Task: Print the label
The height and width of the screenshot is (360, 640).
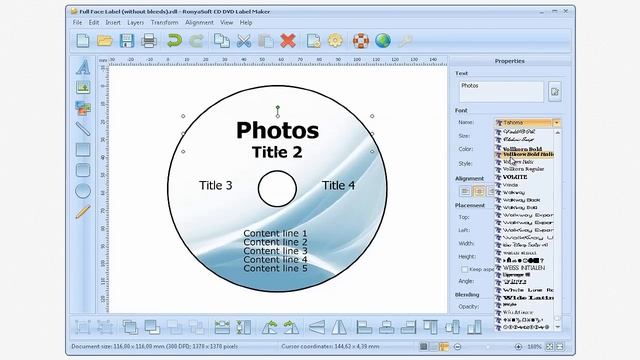Action: [149, 41]
